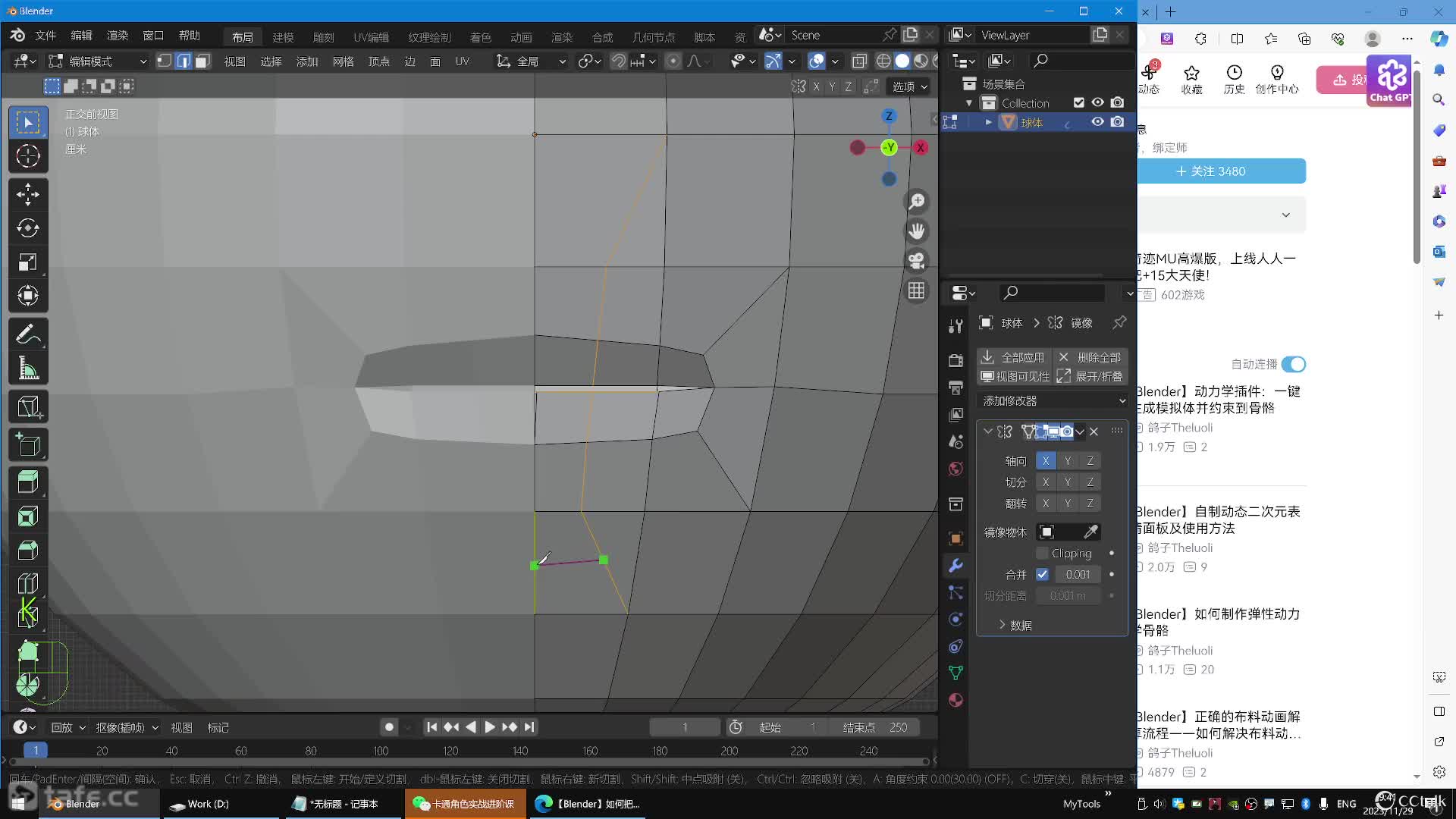Hide Collection in viewport eye icon

point(1097,102)
